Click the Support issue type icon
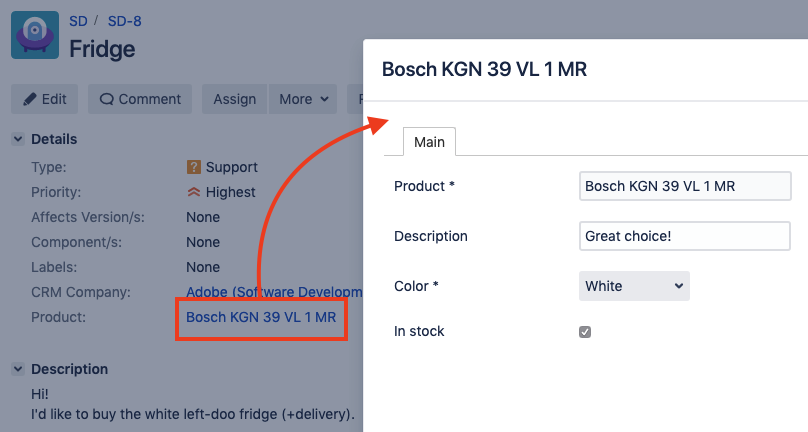Screen dimensions: 808x432 194,167
